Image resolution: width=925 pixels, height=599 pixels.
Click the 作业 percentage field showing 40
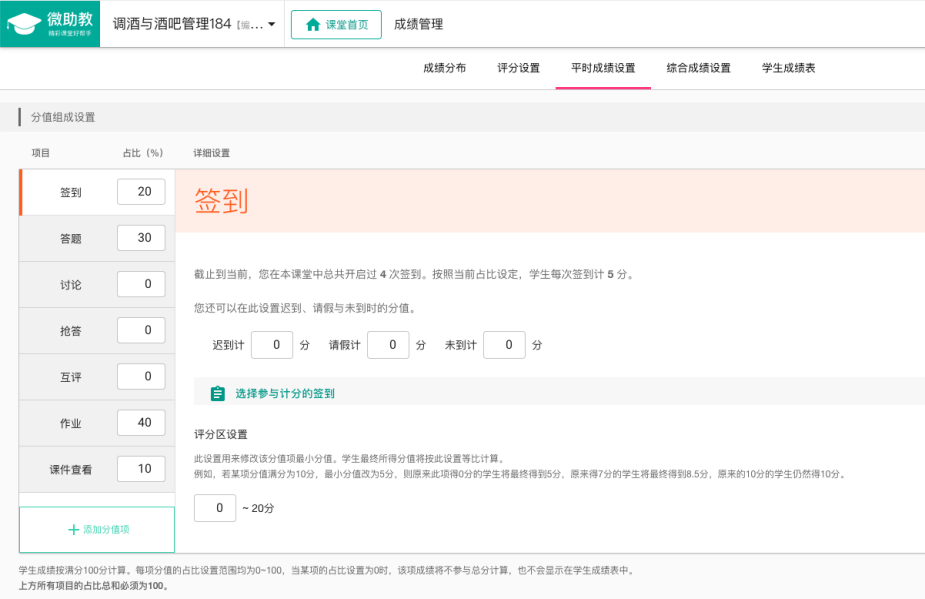(141, 423)
